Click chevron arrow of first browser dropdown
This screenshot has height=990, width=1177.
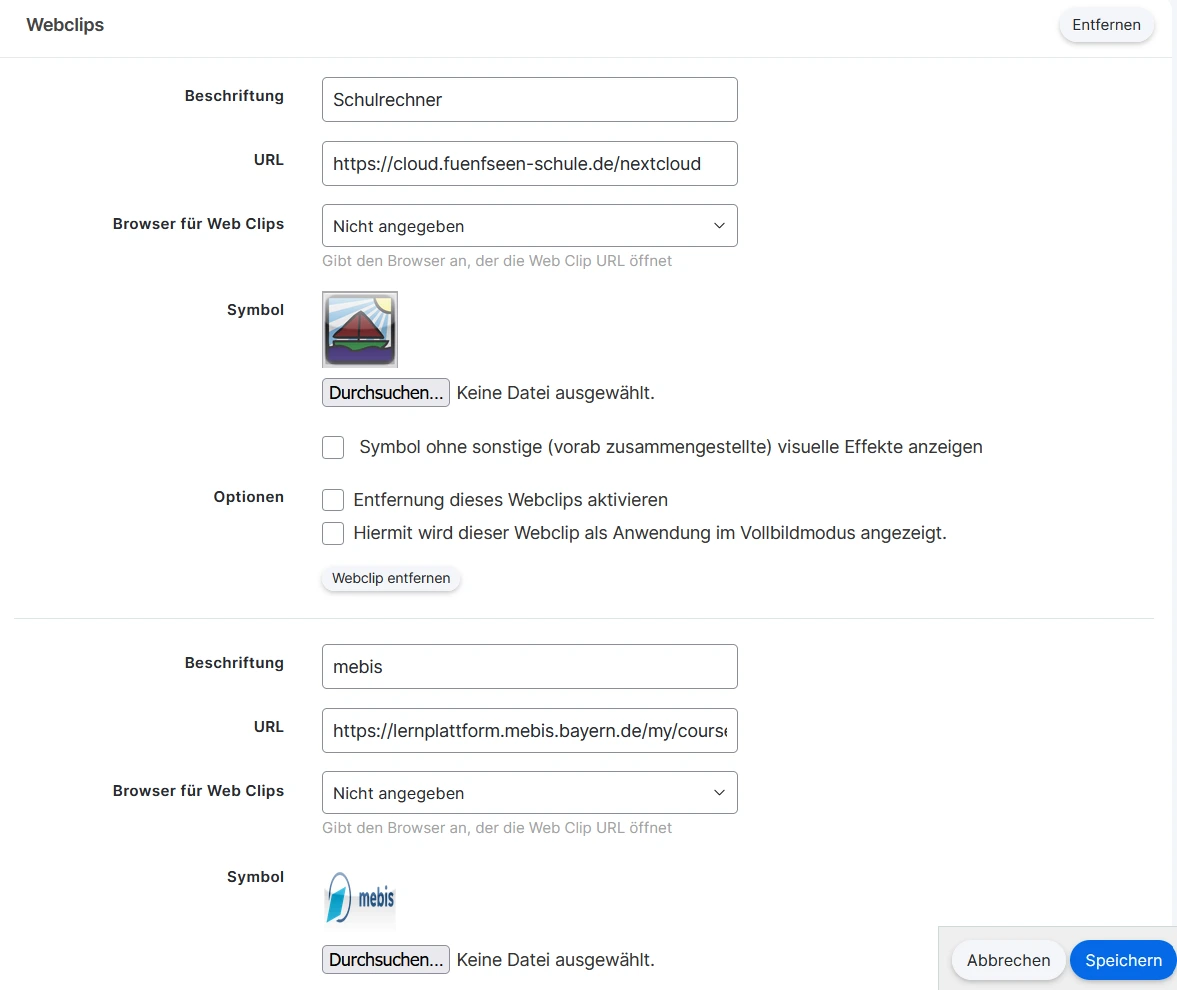coord(719,226)
